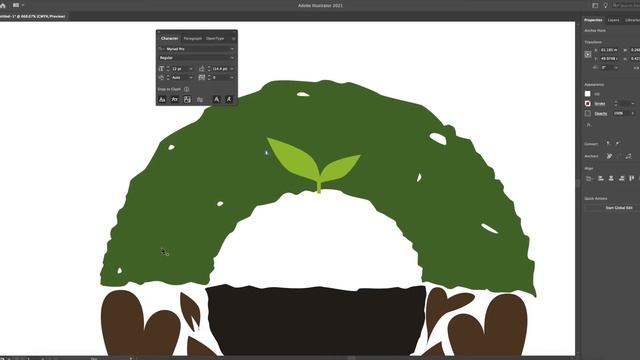Click the connect endpoints anchor icon
Screen dimensions: 640x360
(x=629, y=156)
